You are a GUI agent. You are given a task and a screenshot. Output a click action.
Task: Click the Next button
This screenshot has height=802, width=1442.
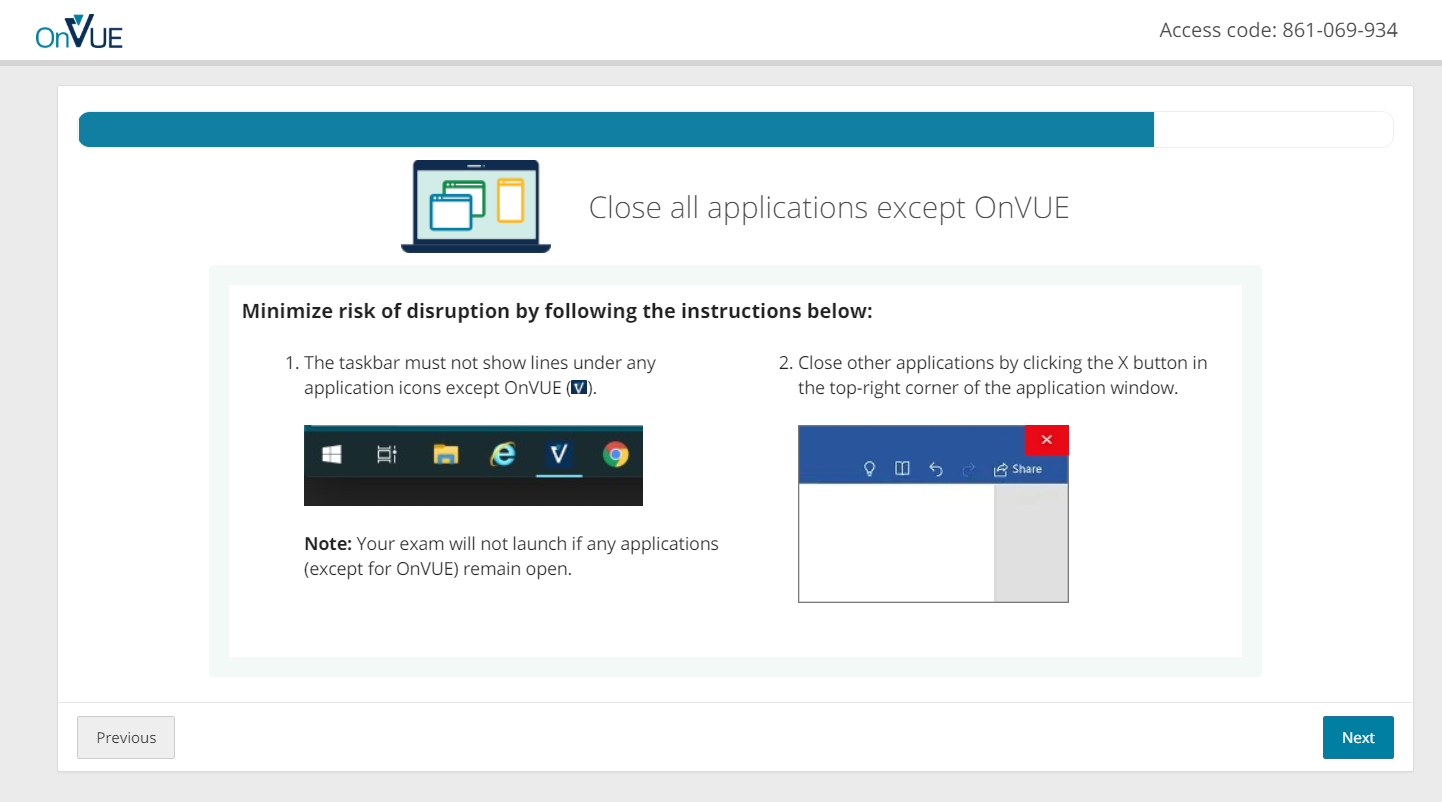coord(1358,737)
